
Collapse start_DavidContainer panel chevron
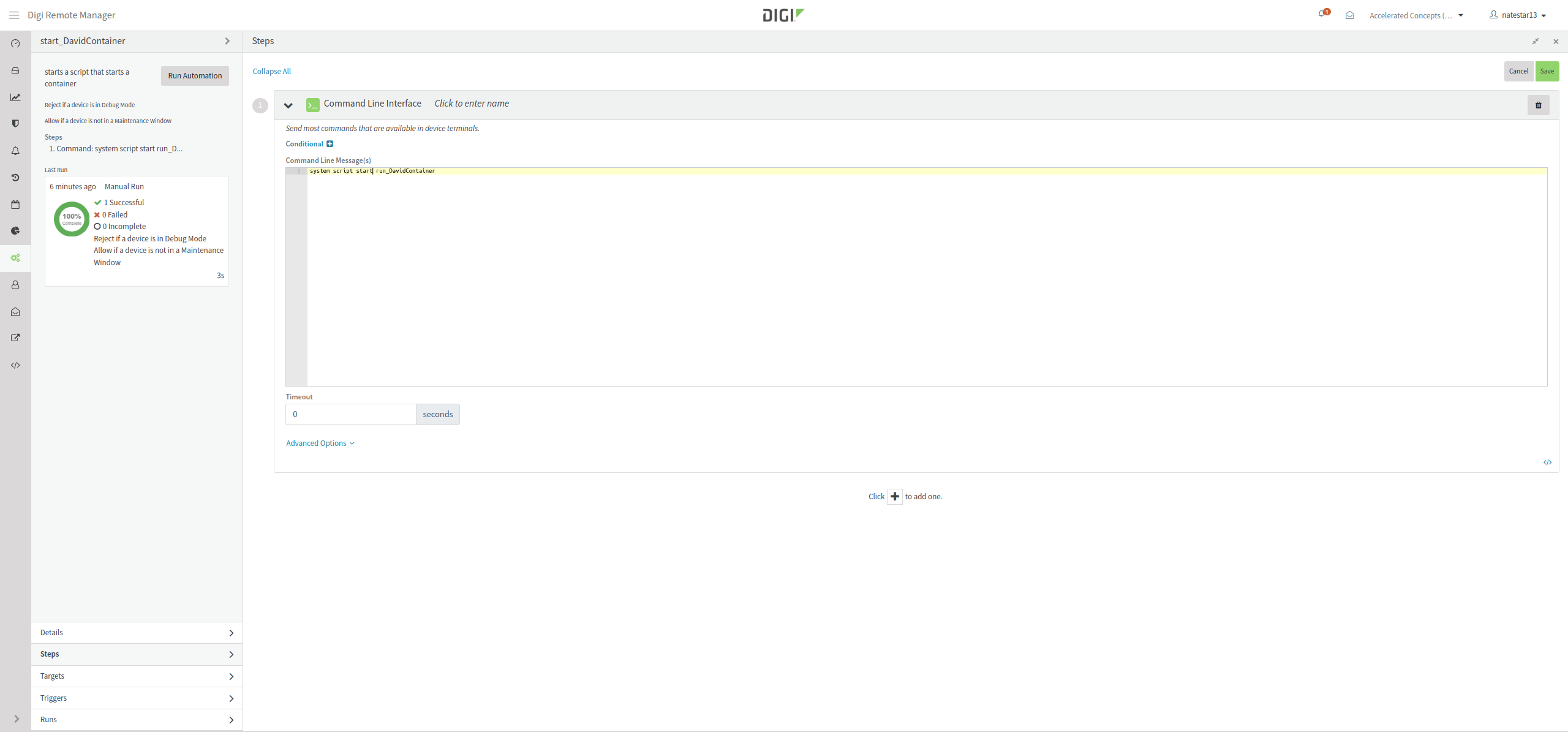(x=227, y=41)
